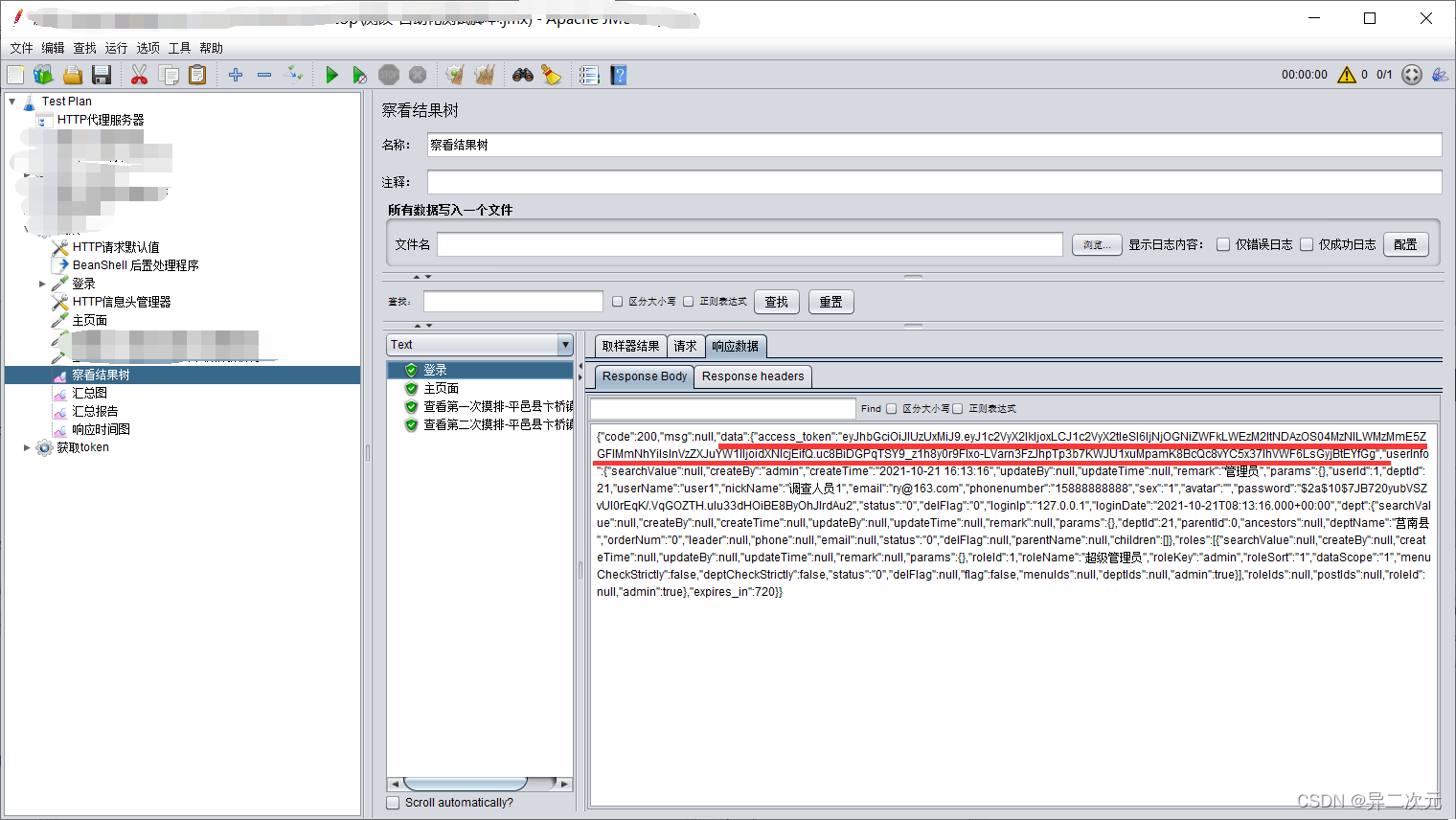Click the horizontal scrollbar under results list
1456x820 pixels.
tap(465, 784)
